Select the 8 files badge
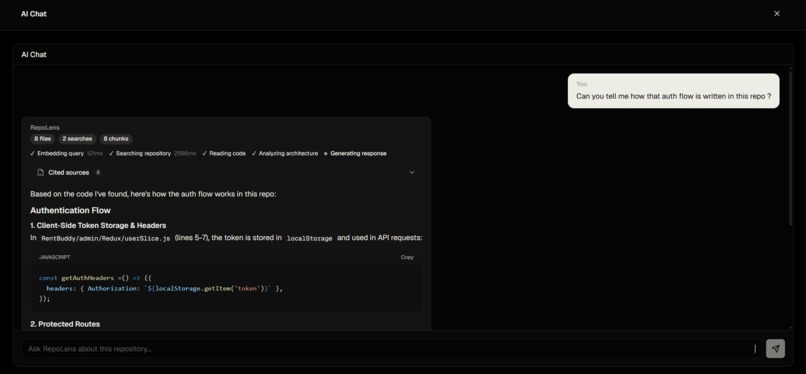Viewport: 806px width, 374px height. [43, 139]
